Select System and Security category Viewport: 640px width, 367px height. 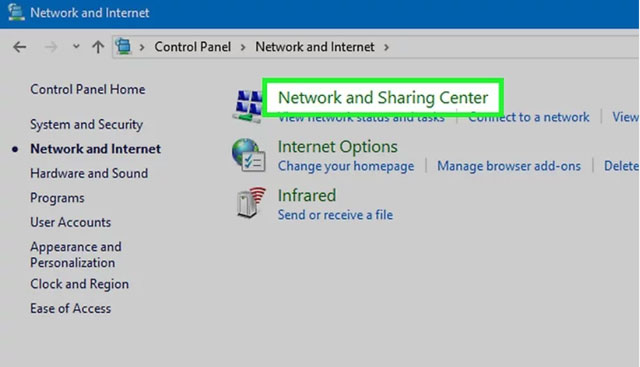click(87, 125)
